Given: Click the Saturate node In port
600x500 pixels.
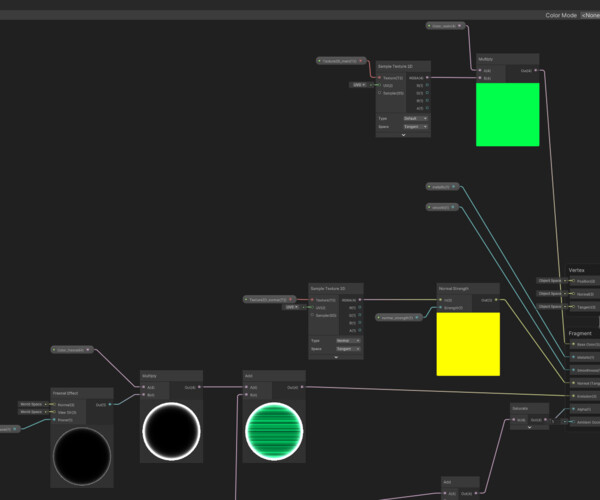Looking at the screenshot, I should point(514,420).
